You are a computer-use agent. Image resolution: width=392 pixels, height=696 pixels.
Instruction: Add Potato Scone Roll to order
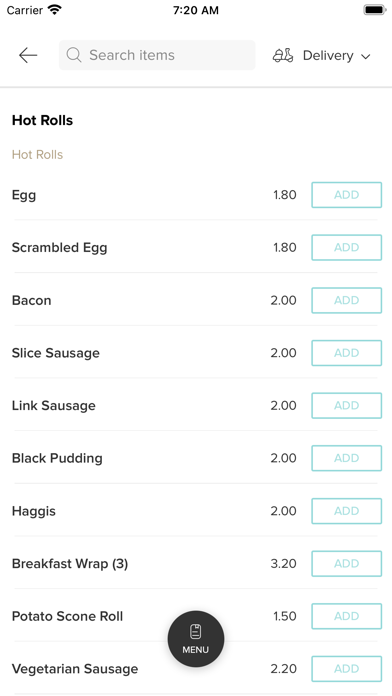[347, 616]
